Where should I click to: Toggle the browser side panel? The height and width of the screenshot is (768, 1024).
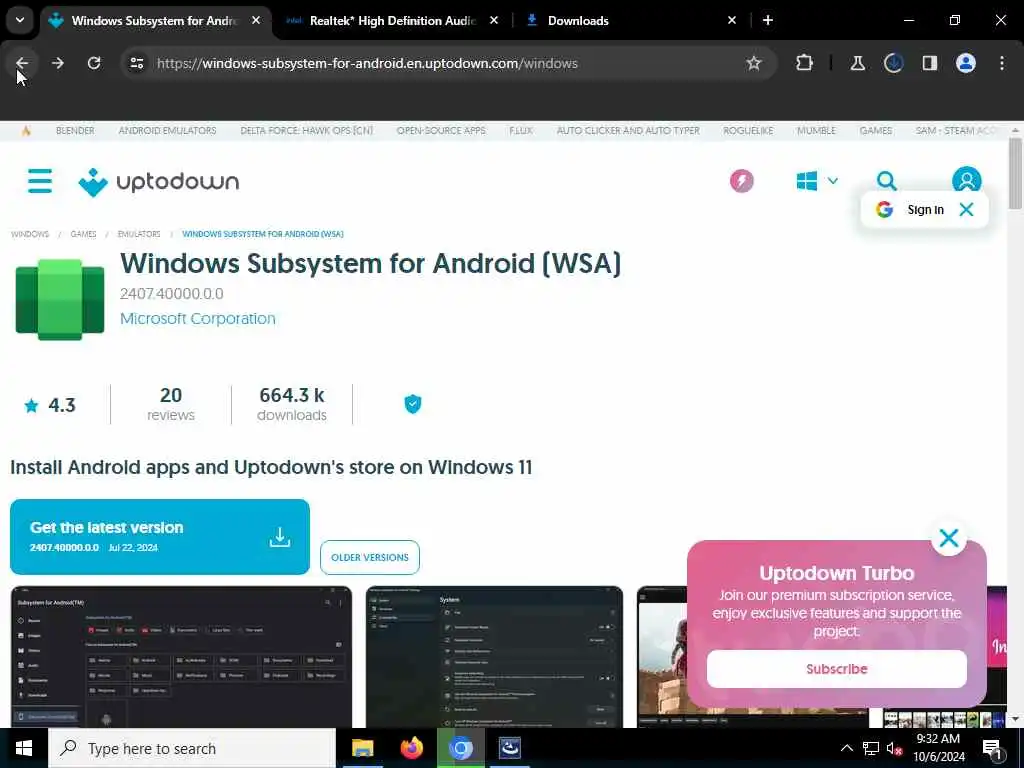pyautogui.click(x=929, y=63)
